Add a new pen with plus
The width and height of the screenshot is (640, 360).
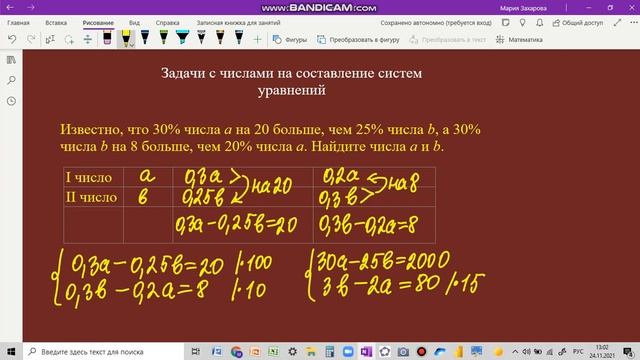click(x=257, y=40)
